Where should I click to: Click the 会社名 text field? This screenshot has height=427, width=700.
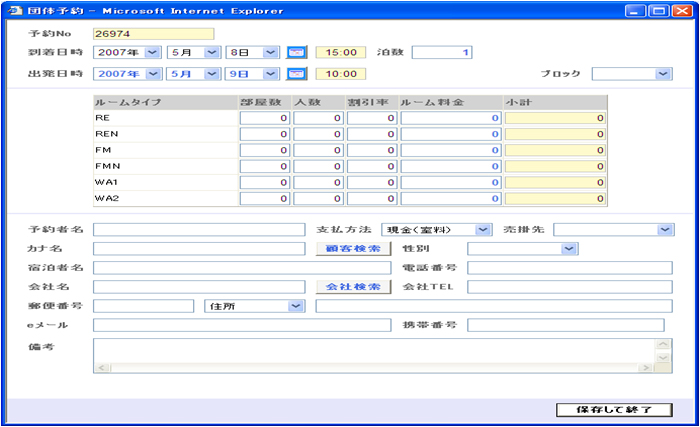(x=199, y=287)
